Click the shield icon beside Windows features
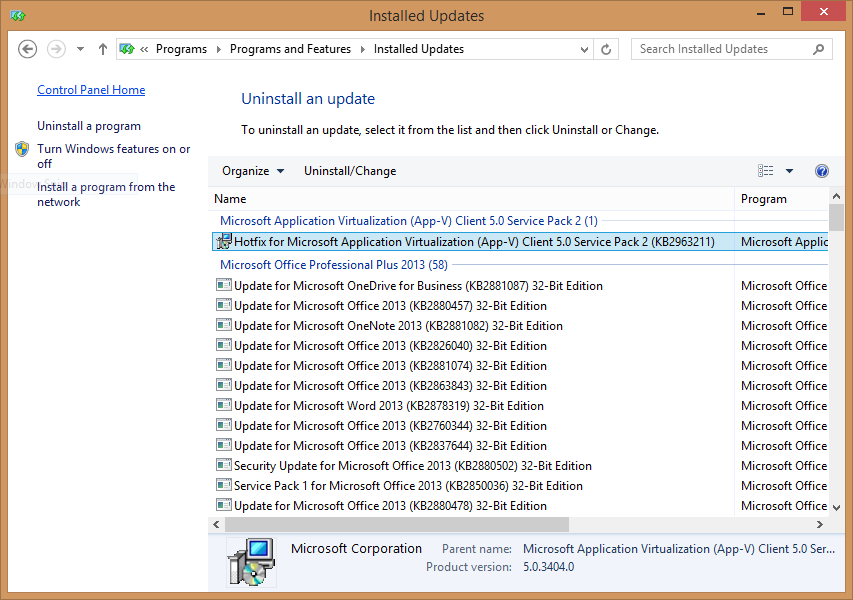This screenshot has height=600, width=853. 22,149
